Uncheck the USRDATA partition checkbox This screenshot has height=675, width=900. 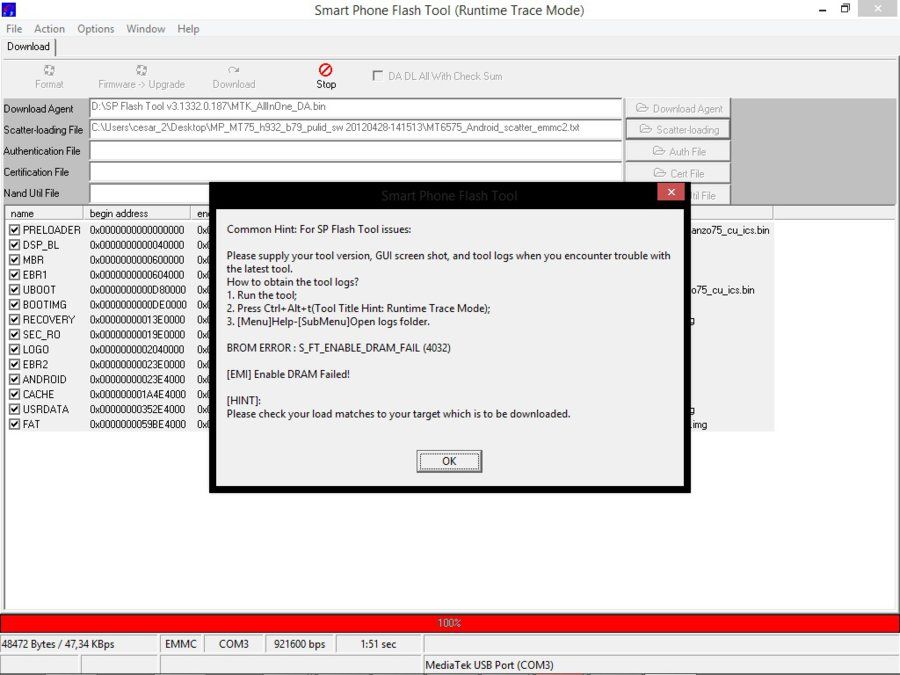point(14,409)
